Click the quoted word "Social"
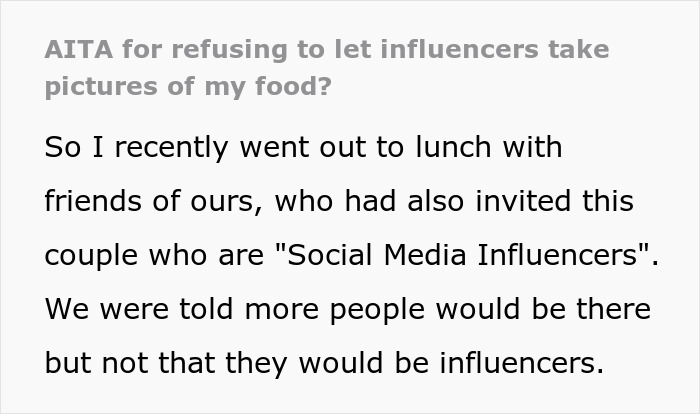The width and height of the screenshot is (700, 414). [321, 256]
